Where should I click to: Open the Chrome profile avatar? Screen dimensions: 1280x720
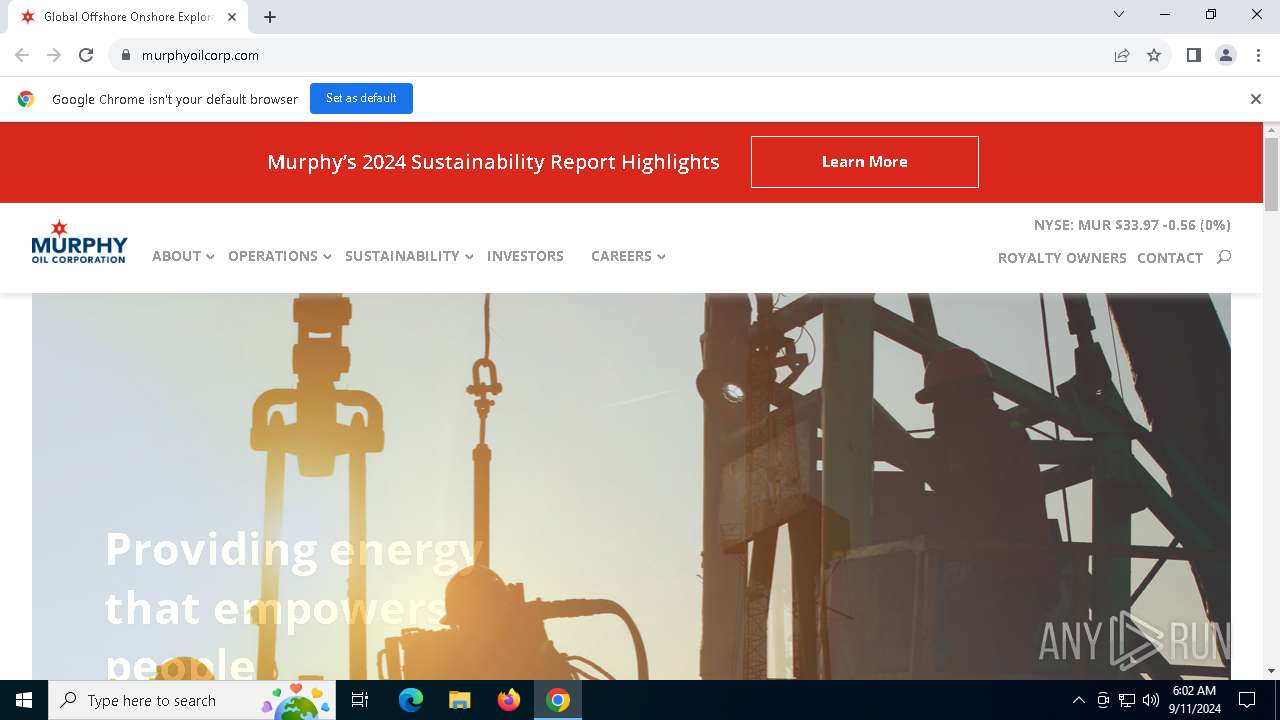click(1226, 55)
